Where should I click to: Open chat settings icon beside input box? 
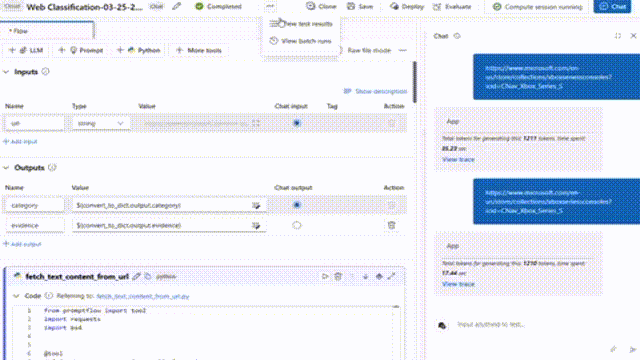click(442, 325)
